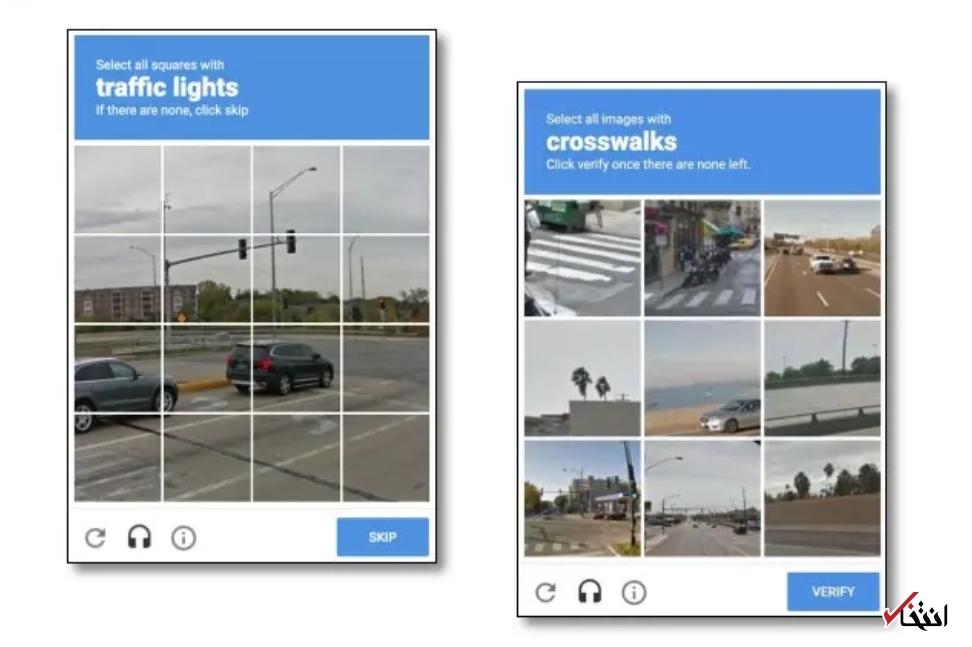The height and width of the screenshot is (647, 972).
Task: Open info icon in crosswalks captcha
Action: tap(634, 592)
